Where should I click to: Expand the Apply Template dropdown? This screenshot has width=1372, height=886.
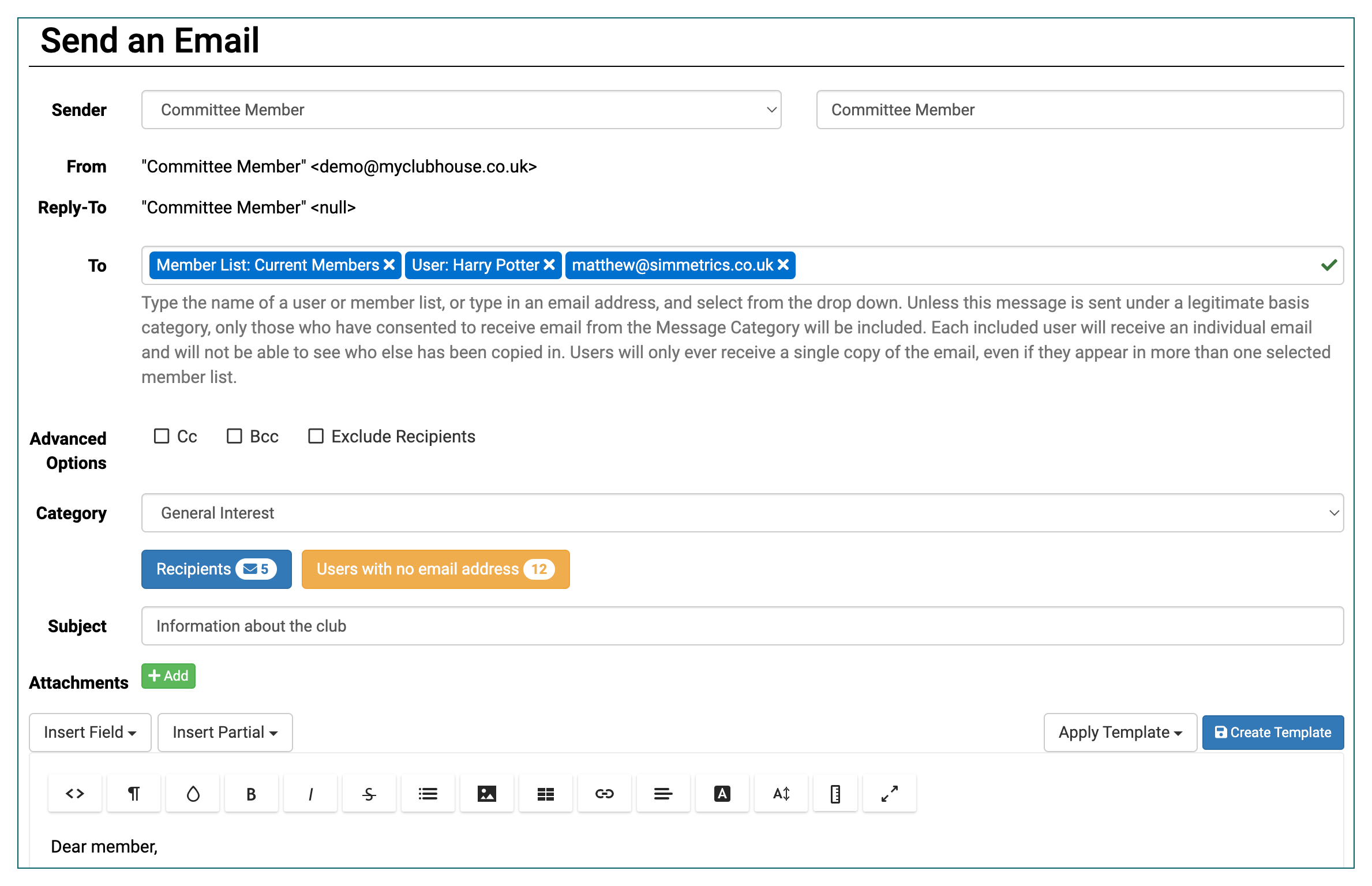[x=1120, y=733]
